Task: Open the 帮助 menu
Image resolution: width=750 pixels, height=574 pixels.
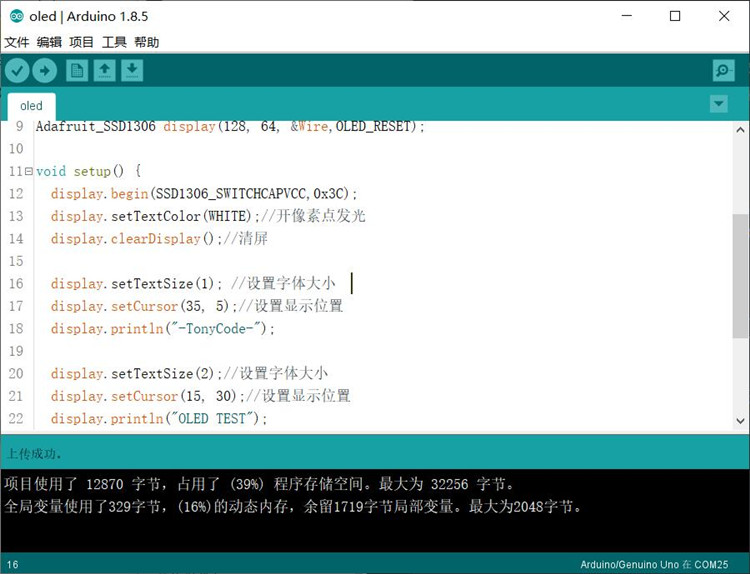Action: pyautogui.click(x=146, y=42)
